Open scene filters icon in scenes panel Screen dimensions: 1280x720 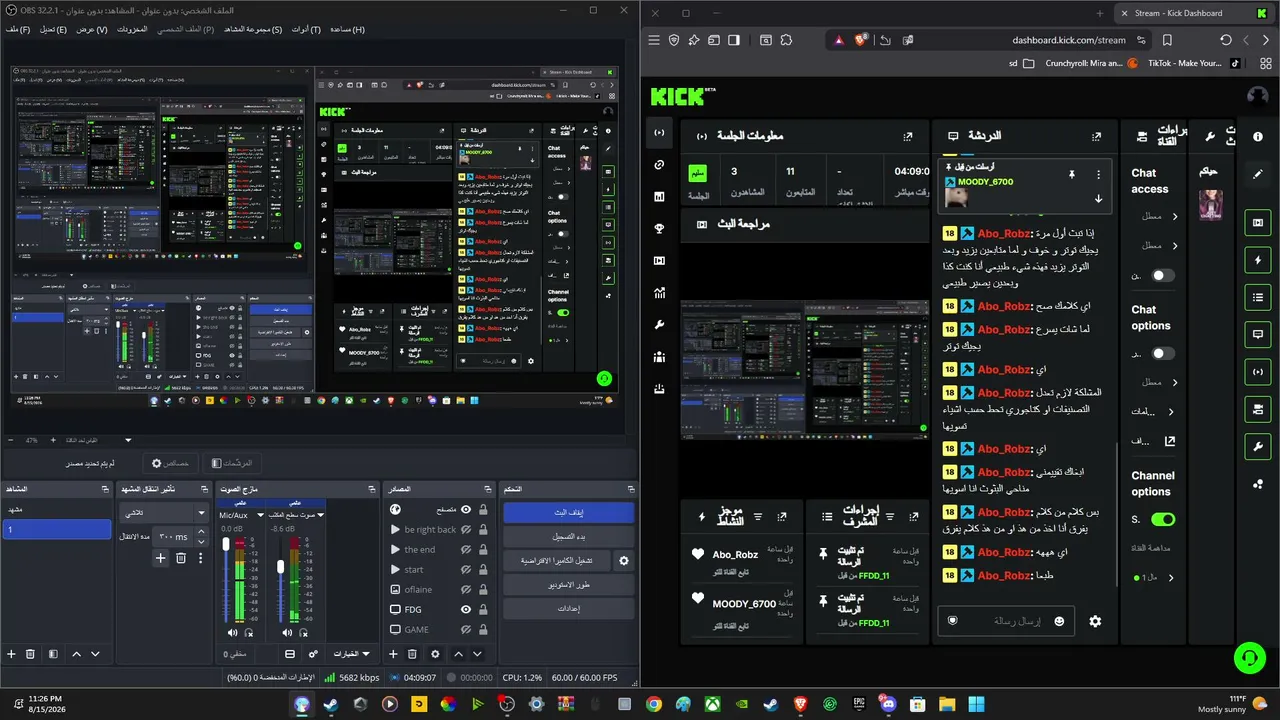pos(51,654)
